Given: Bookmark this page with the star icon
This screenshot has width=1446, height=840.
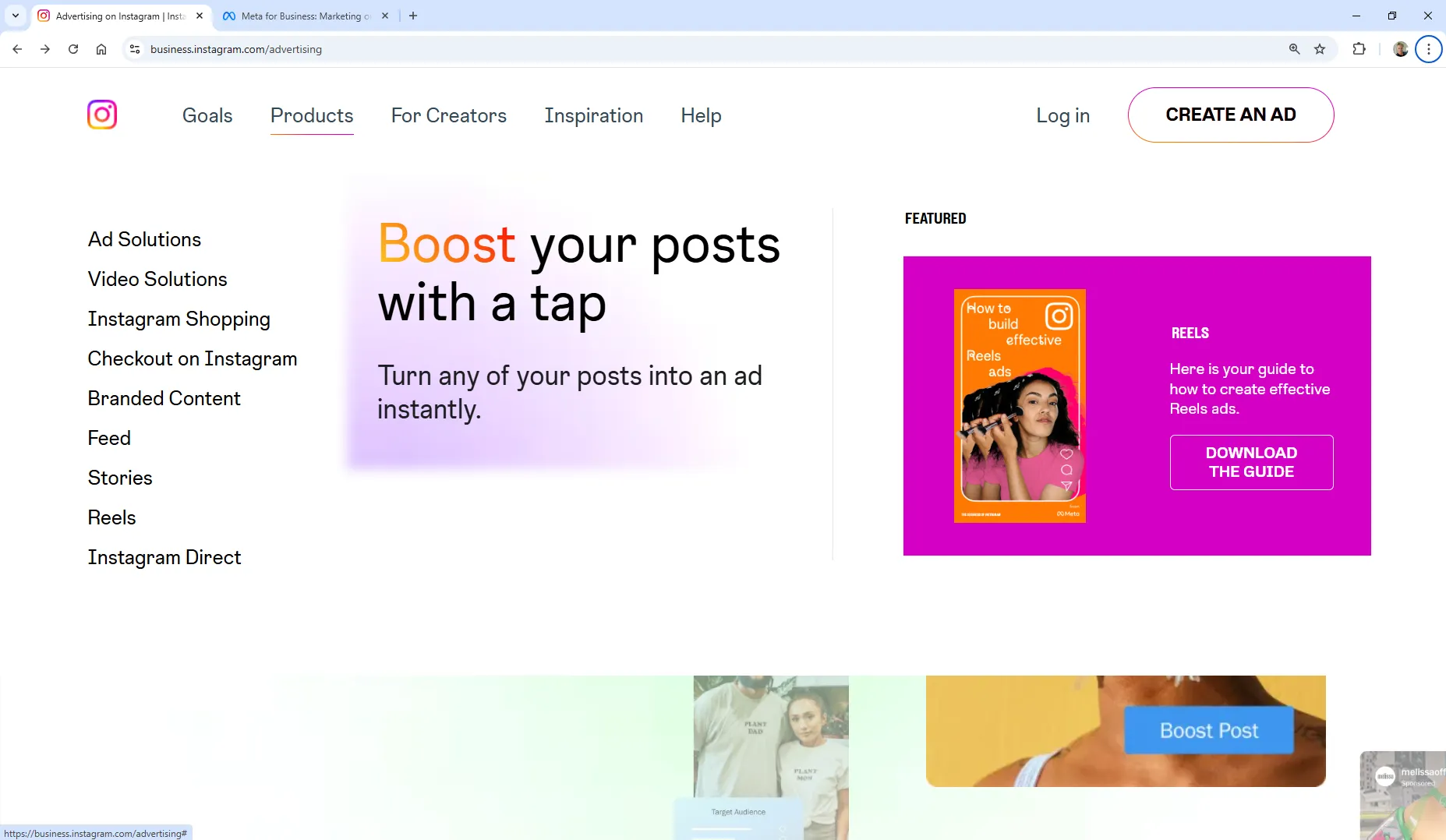Looking at the screenshot, I should 1320,49.
